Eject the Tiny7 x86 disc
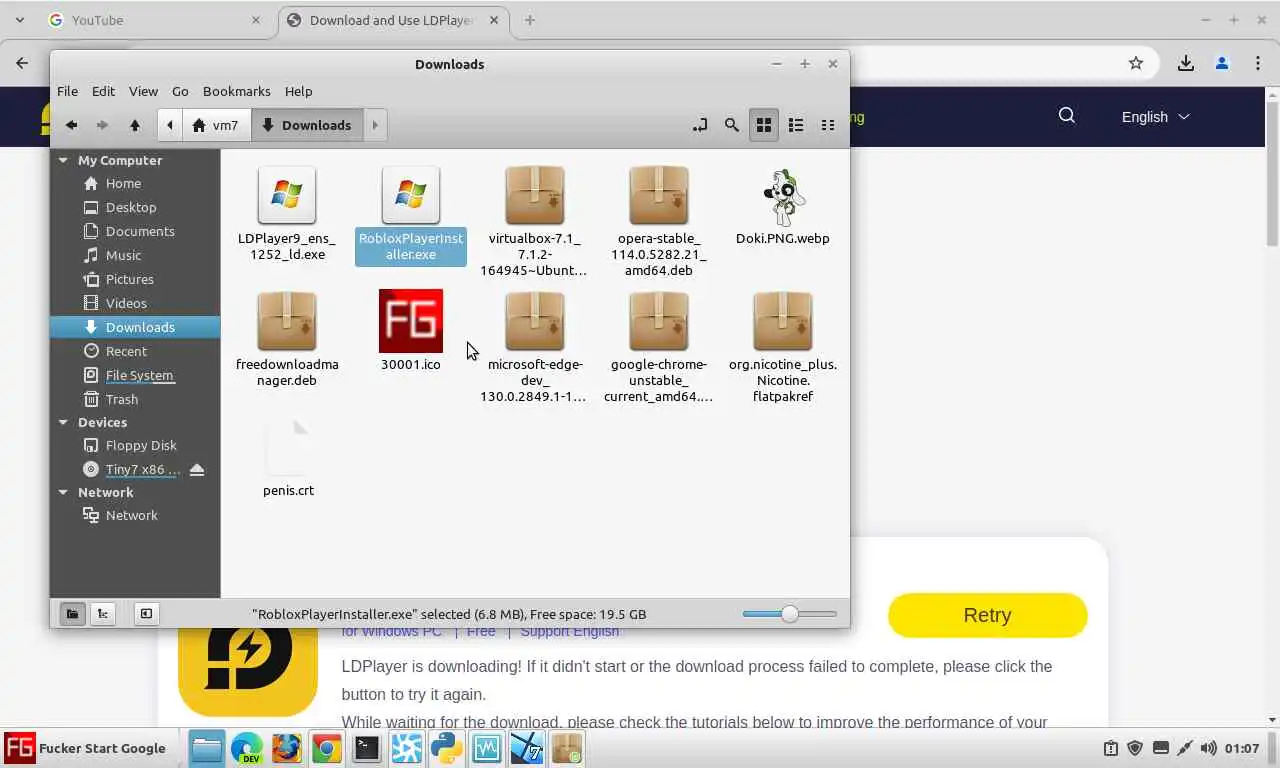Image resolution: width=1280 pixels, height=768 pixels. [x=197, y=469]
